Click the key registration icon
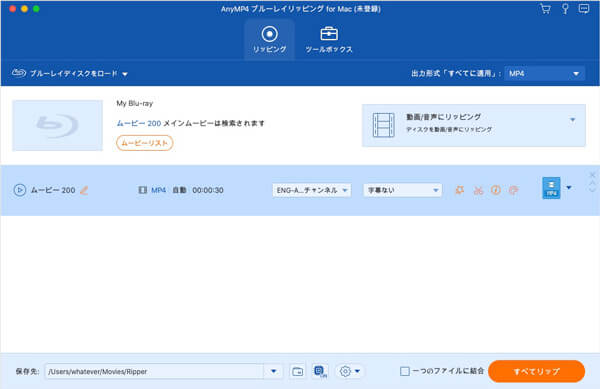This screenshot has height=389, width=600. click(x=565, y=9)
